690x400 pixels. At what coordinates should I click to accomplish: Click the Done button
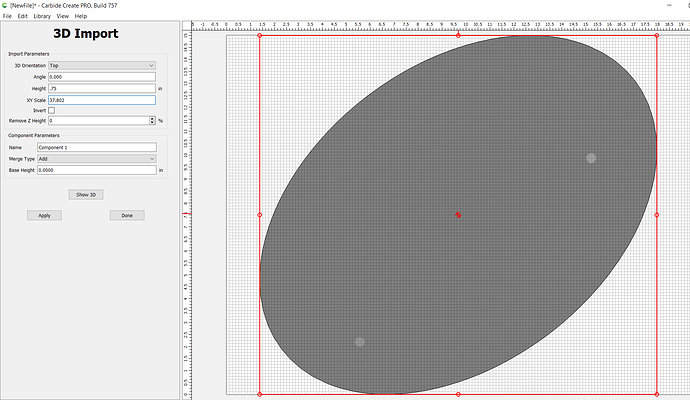coord(127,215)
